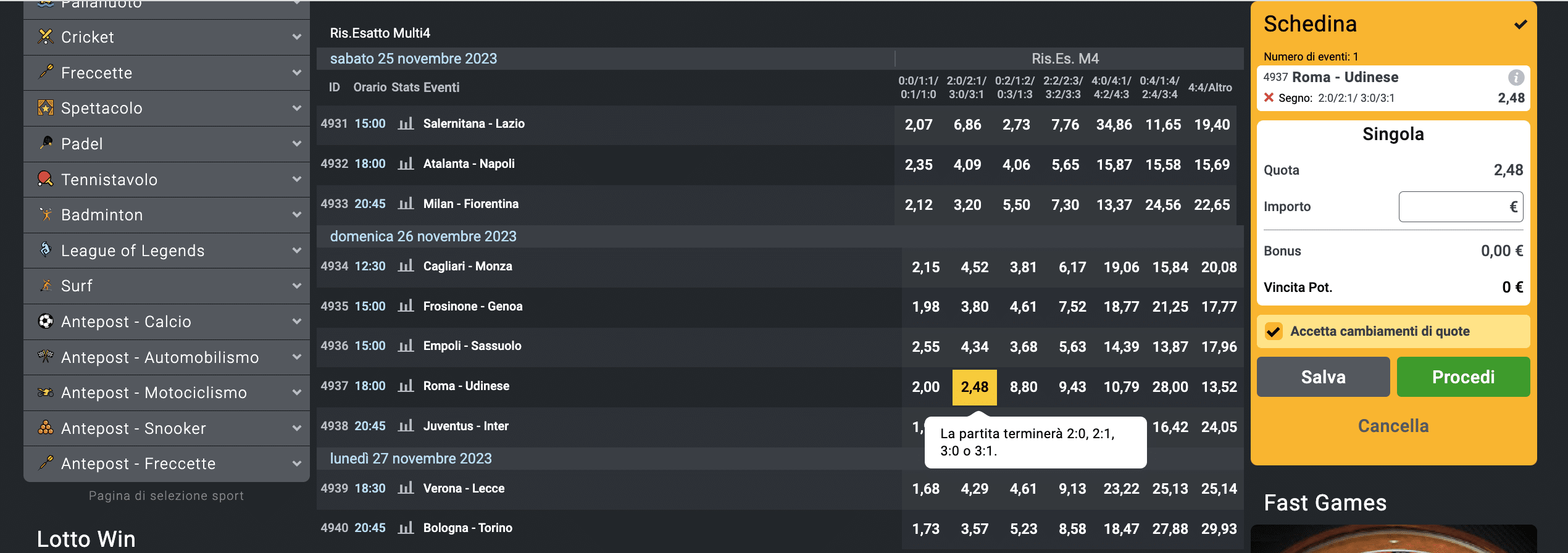Remove Roma - Udinese selection with red X
The height and width of the screenshot is (553, 1568).
click(1269, 98)
